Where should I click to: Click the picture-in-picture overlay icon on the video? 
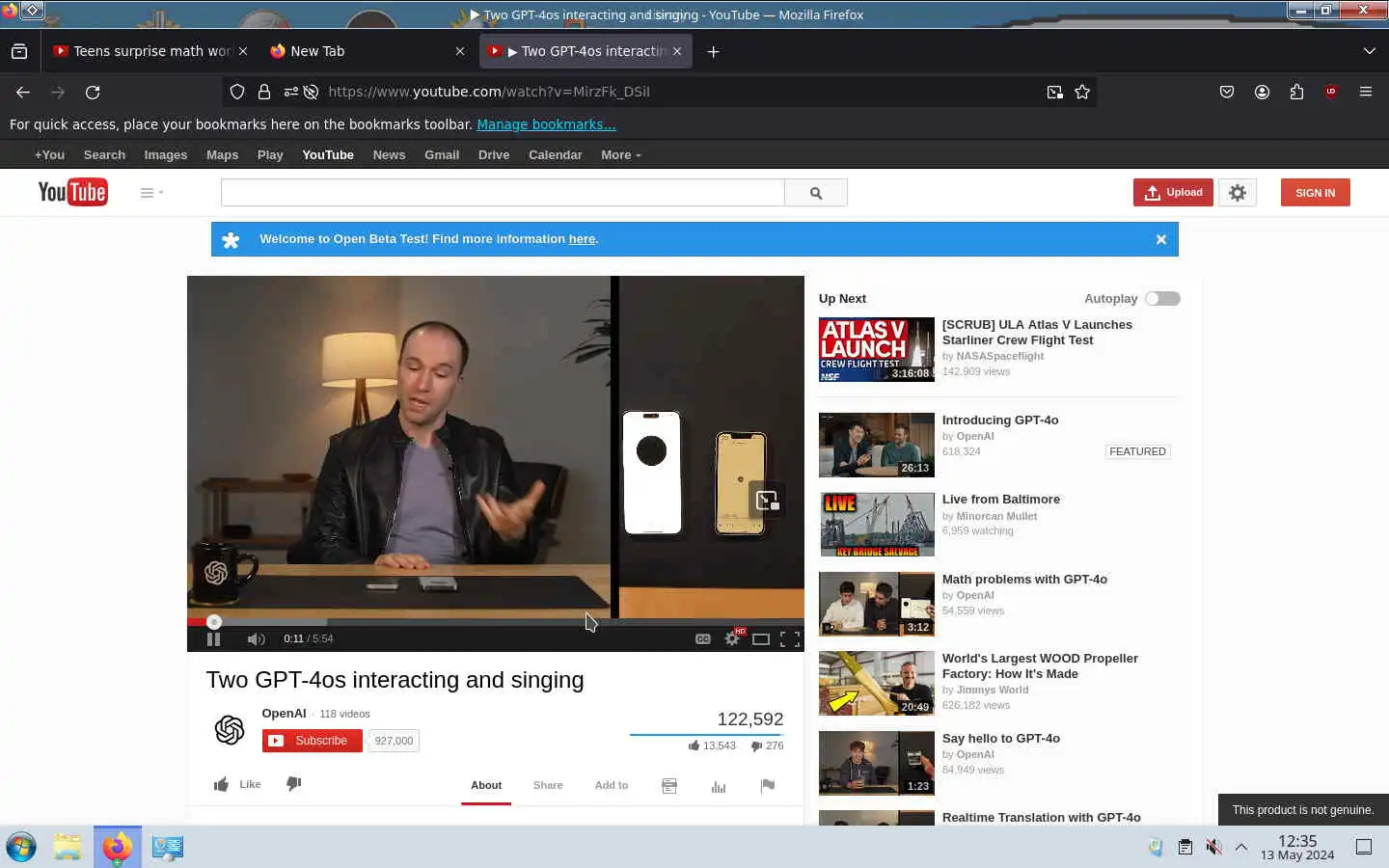coord(767,501)
